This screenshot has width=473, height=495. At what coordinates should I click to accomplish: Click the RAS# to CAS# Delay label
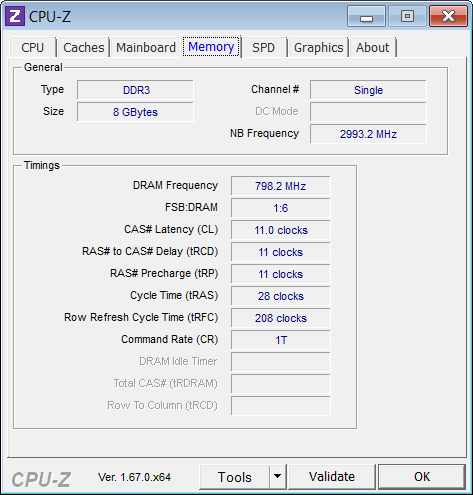point(150,251)
